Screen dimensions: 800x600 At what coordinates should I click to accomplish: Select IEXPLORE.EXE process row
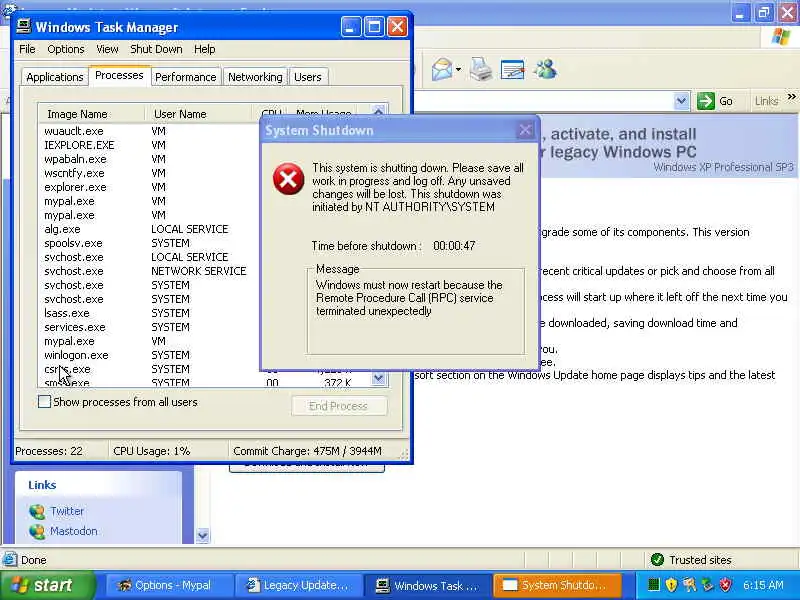click(x=151, y=145)
